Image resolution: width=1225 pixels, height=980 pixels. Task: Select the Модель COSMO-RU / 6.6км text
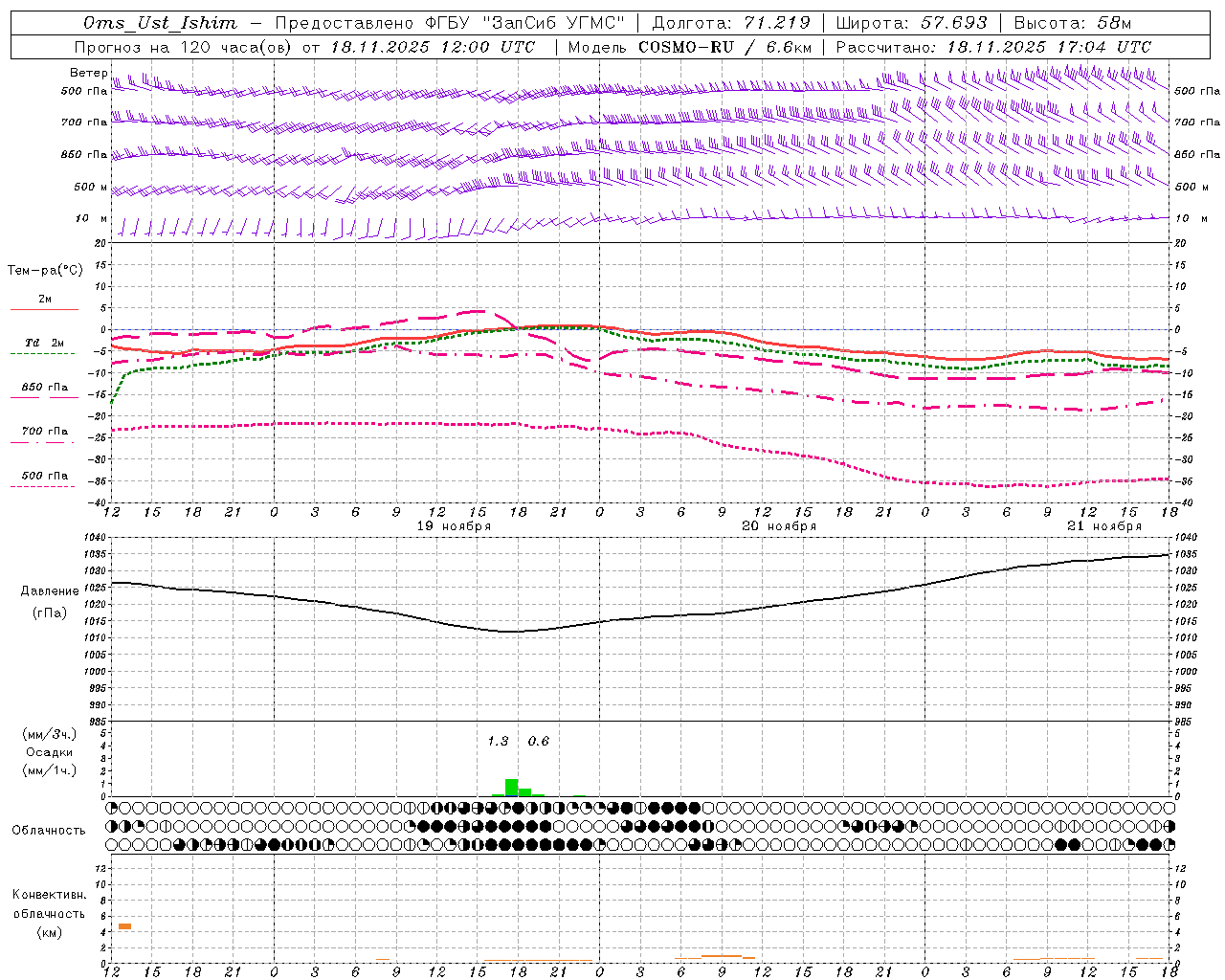(x=690, y=47)
